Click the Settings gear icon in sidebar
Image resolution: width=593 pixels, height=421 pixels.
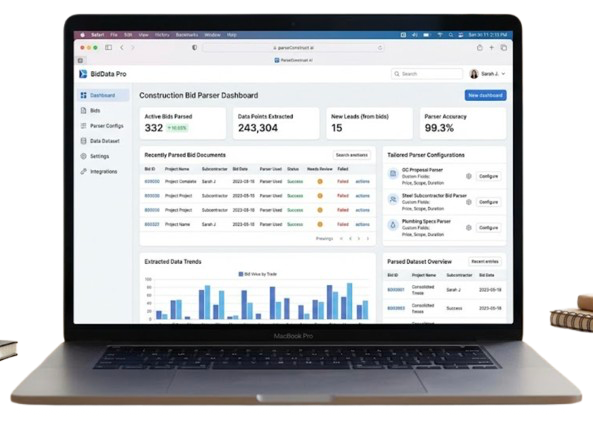(x=84, y=156)
